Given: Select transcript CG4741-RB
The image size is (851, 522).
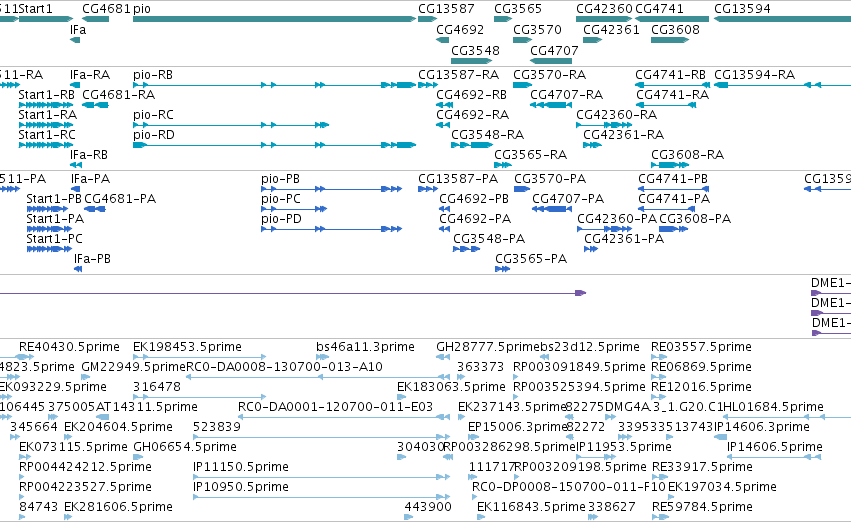Looking at the screenshot, I should [x=672, y=85].
